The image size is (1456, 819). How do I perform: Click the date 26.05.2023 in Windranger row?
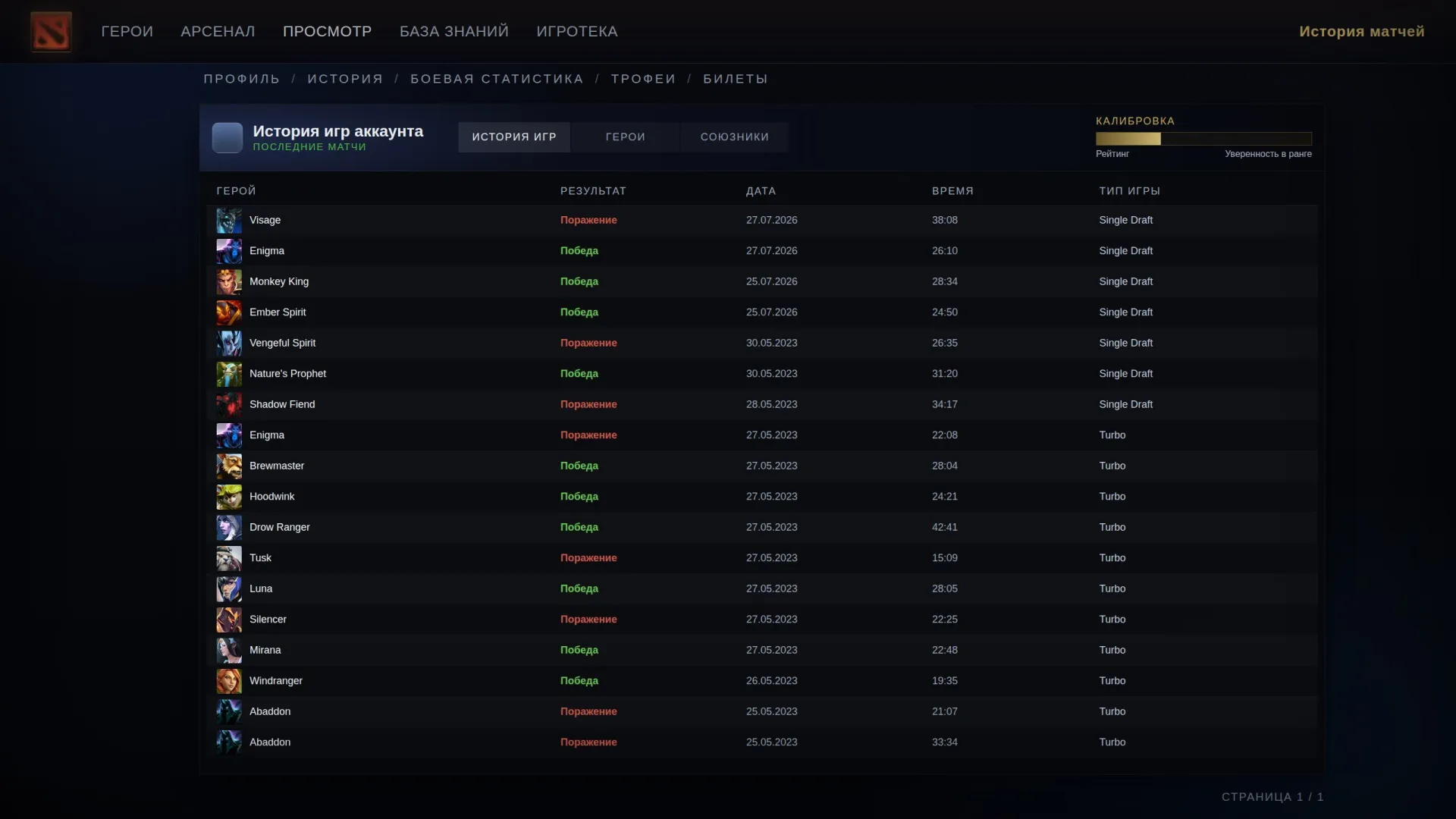(x=772, y=681)
